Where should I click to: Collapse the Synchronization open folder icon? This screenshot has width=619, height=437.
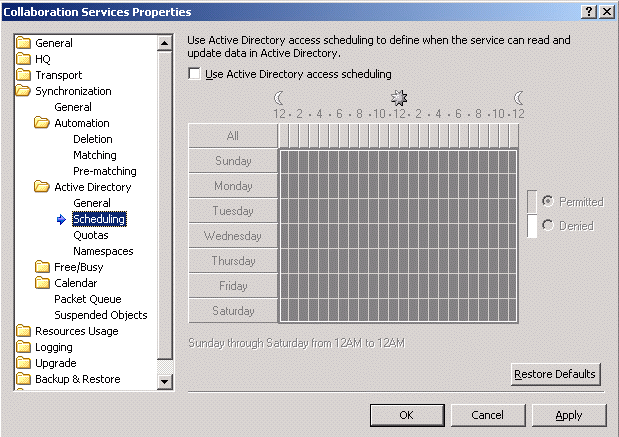23,91
